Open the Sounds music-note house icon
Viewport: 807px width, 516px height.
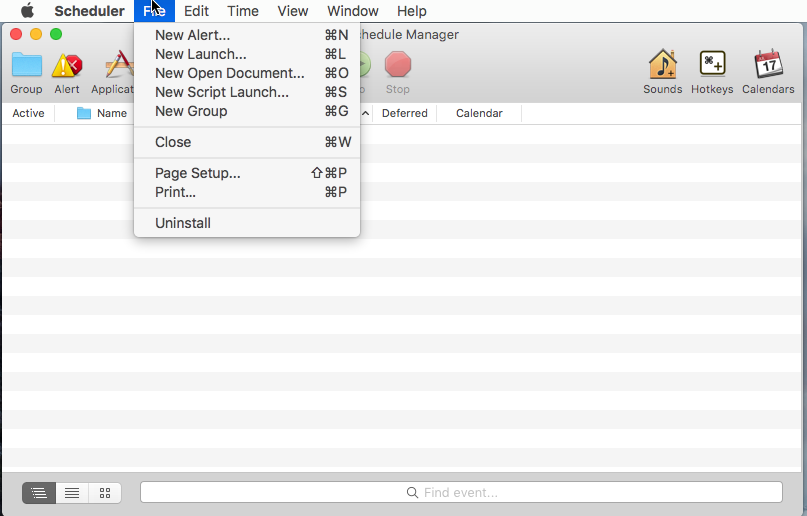tap(662, 64)
